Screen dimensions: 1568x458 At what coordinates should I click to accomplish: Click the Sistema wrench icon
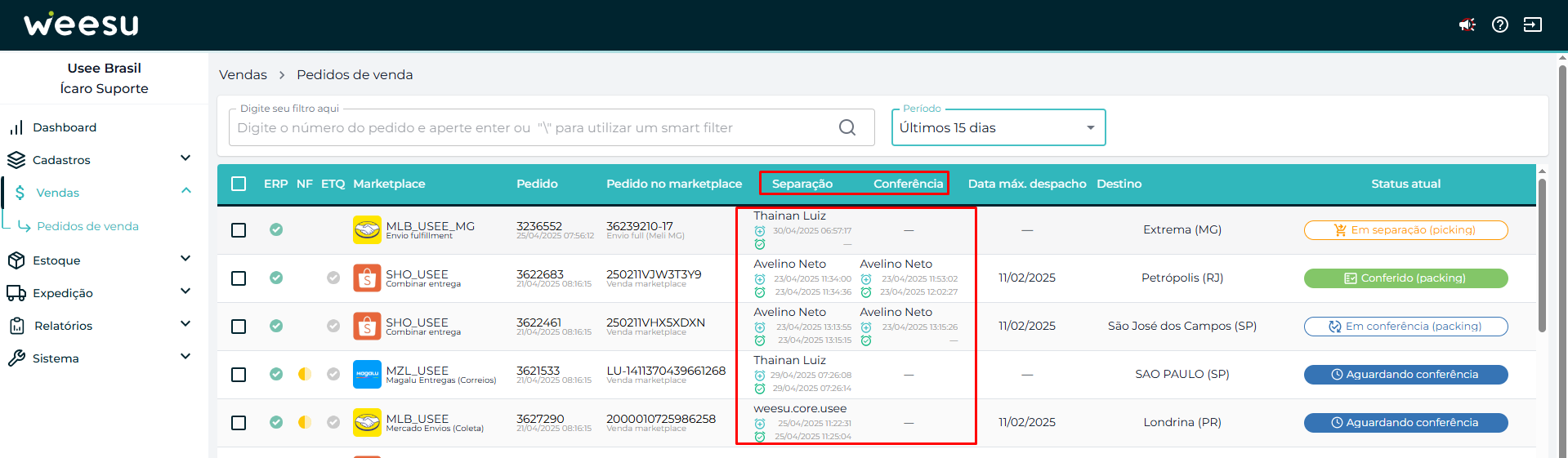16,358
